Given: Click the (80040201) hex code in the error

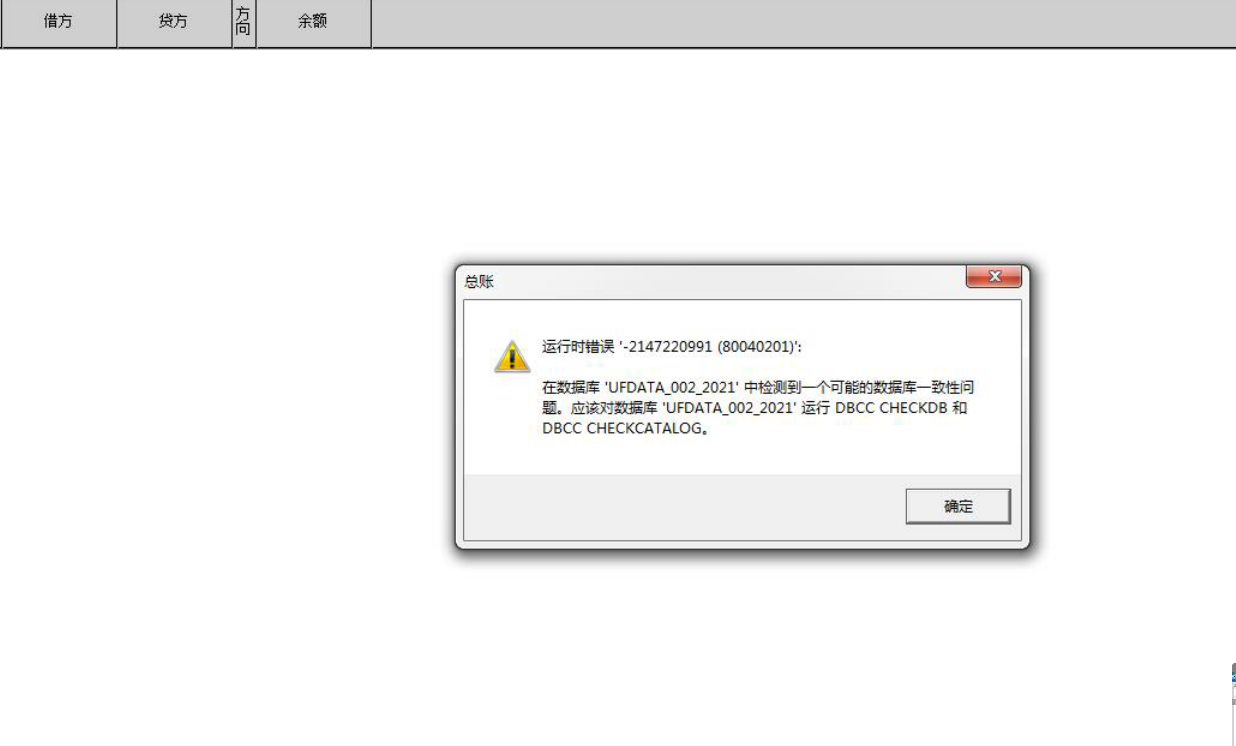Looking at the screenshot, I should pyautogui.click(x=760, y=347).
